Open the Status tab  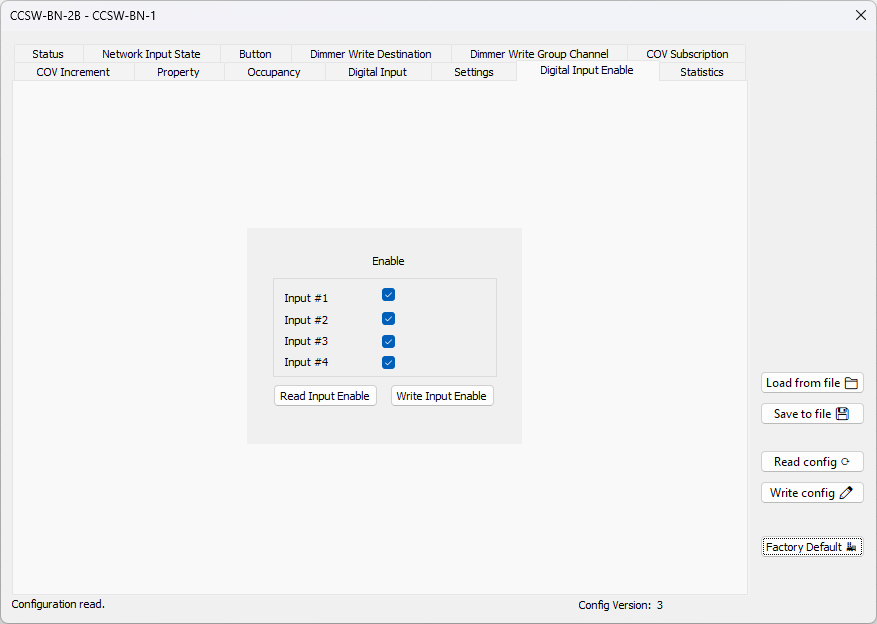click(48, 54)
